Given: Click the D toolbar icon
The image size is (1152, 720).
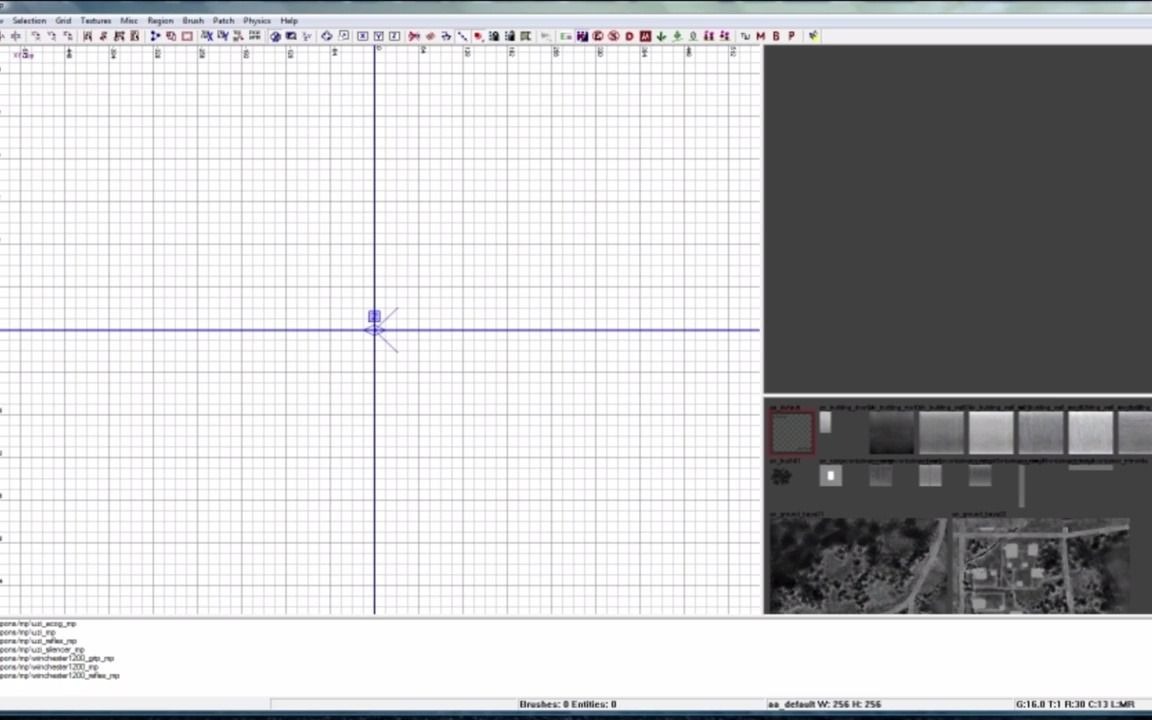Looking at the screenshot, I should [629, 36].
